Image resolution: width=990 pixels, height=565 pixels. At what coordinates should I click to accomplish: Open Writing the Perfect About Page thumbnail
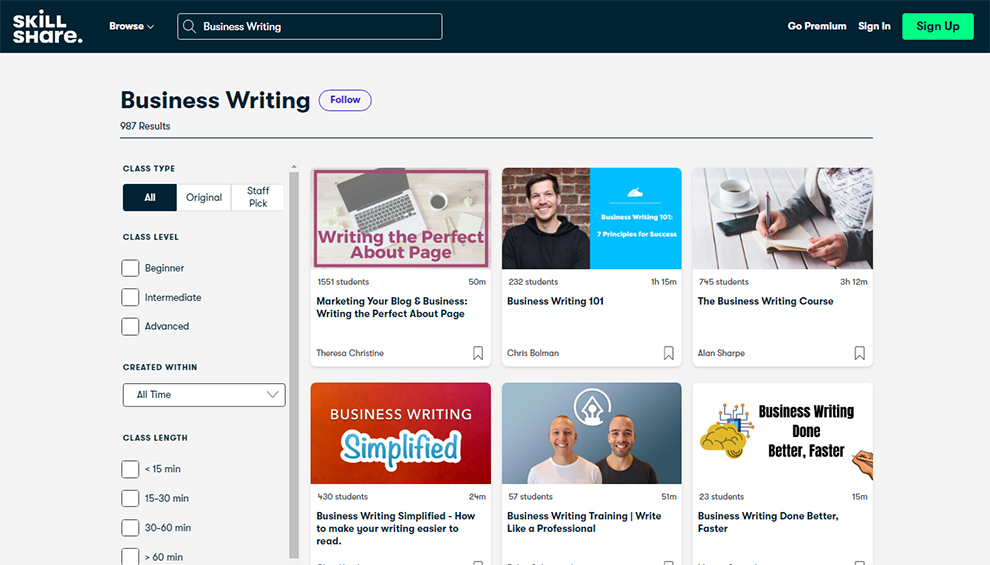pyautogui.click(x=400, y=218)
